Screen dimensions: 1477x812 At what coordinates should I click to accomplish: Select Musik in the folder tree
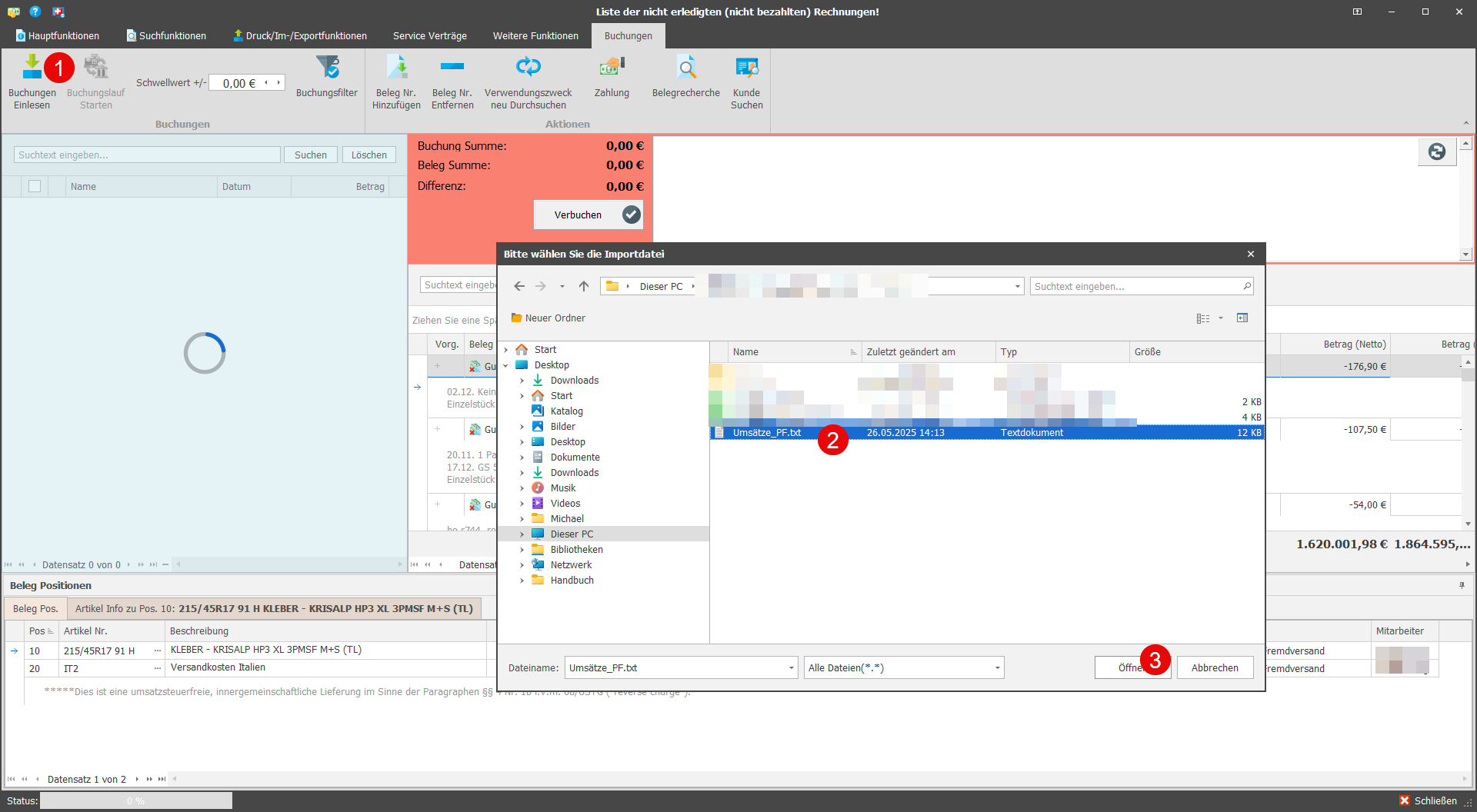[562, 488]
